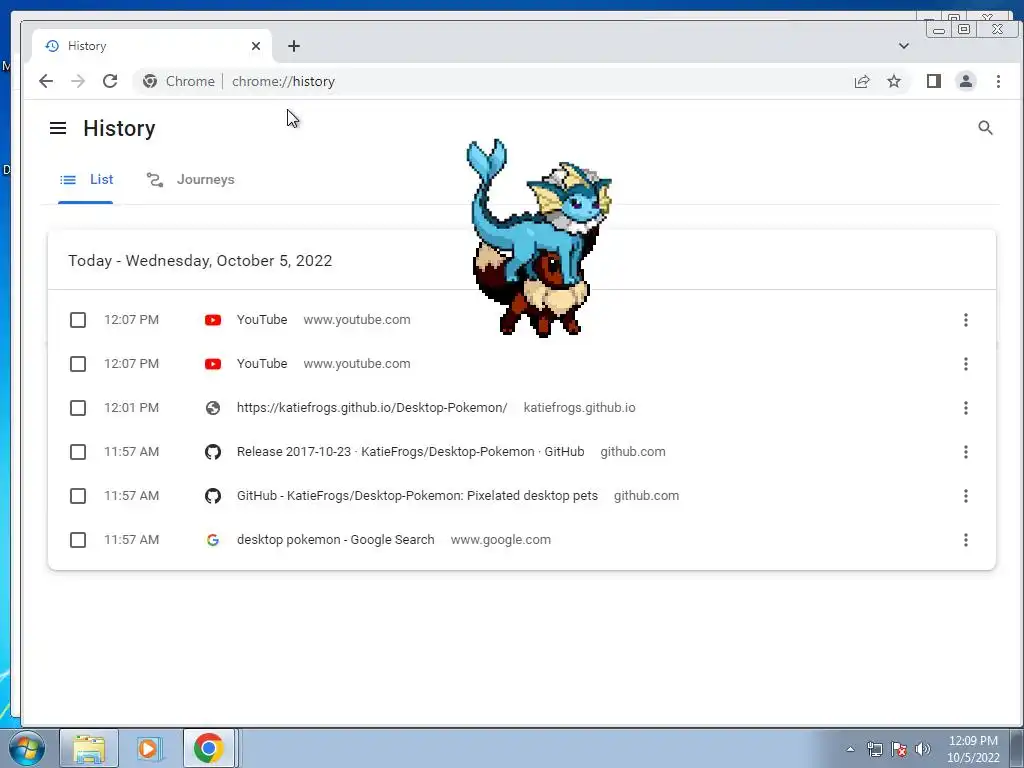Image resolution: width=1024 pixels, height=768 pixels.
Task: Open Release 2017-10-23 KatieFrogs link
Action: click(410, 452)
